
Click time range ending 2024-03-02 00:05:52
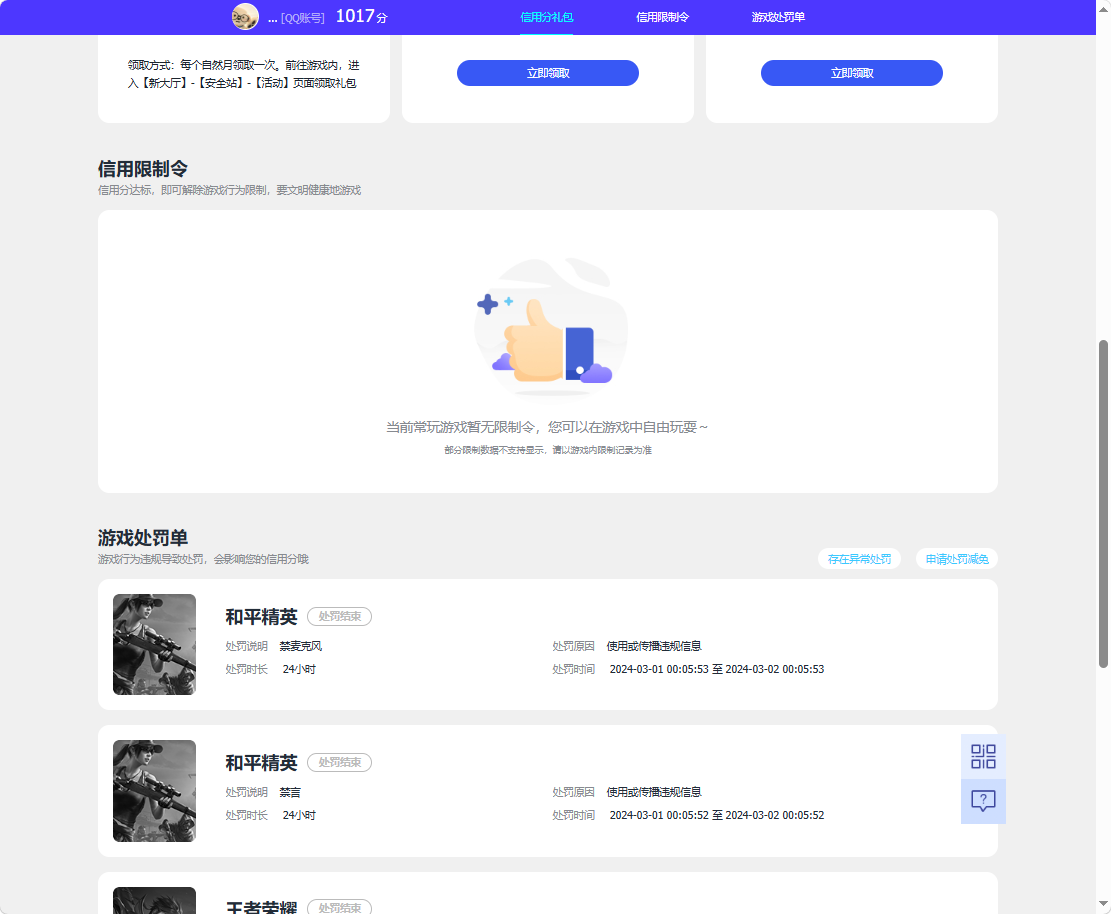(716, 815)
